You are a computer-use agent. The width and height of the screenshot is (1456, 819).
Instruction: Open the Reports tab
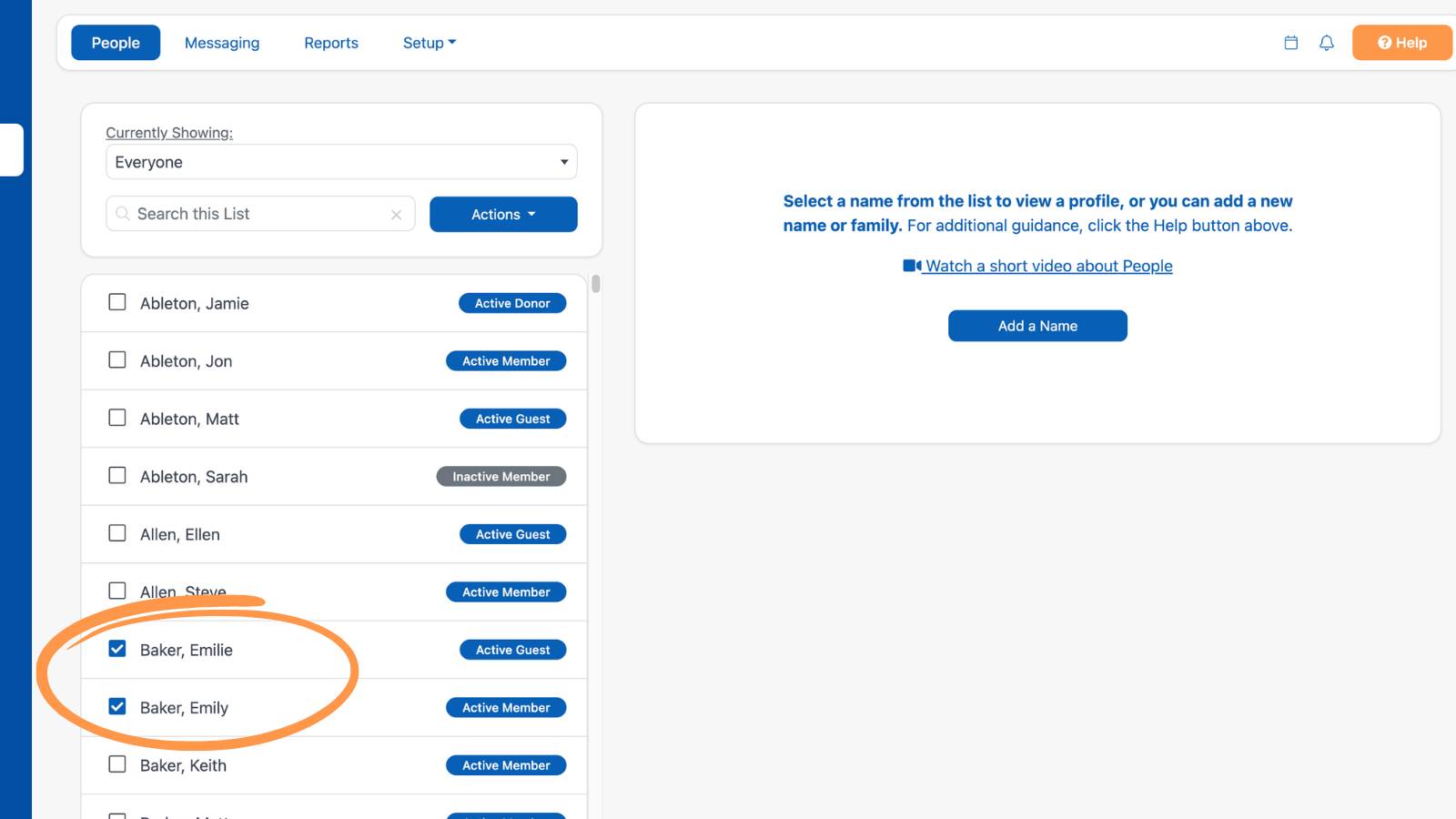point(331,43)
